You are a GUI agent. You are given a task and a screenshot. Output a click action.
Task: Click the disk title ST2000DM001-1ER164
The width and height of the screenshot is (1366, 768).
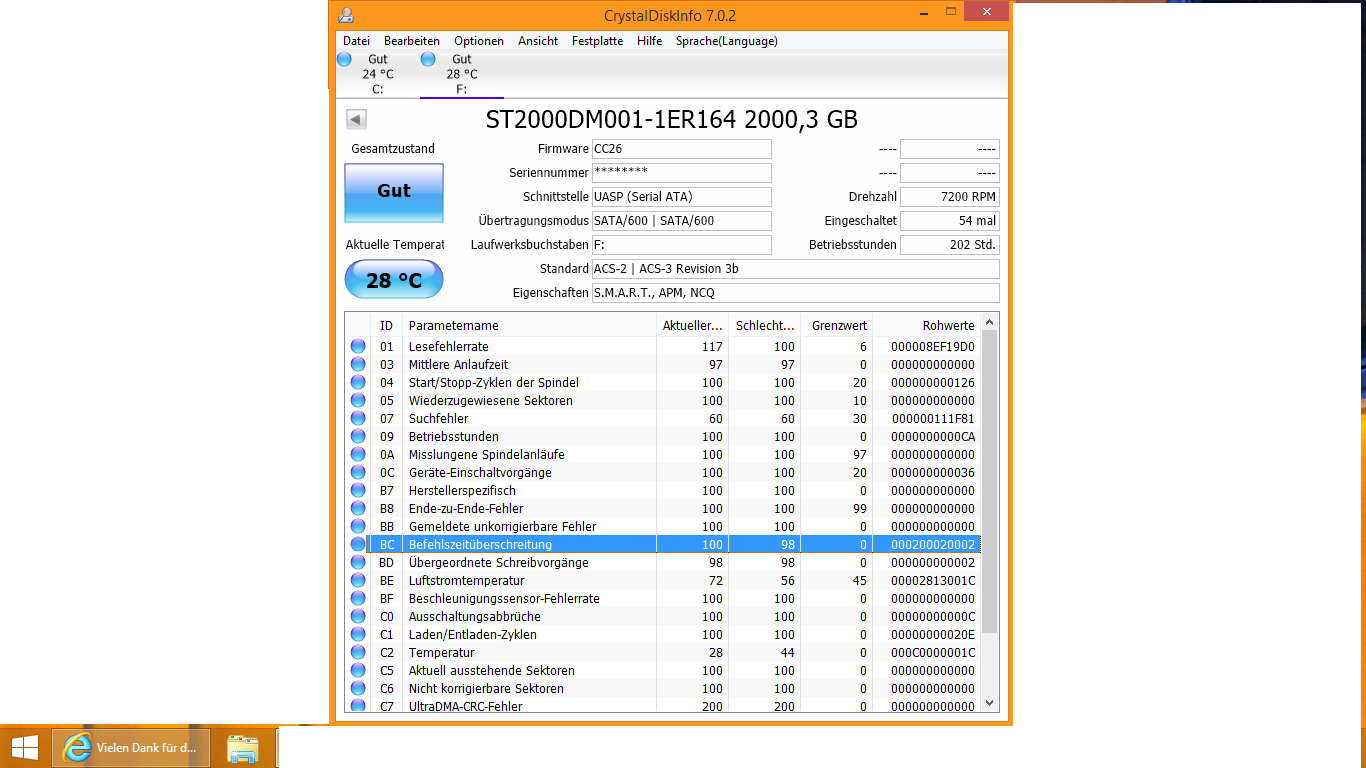coord(672,119)
